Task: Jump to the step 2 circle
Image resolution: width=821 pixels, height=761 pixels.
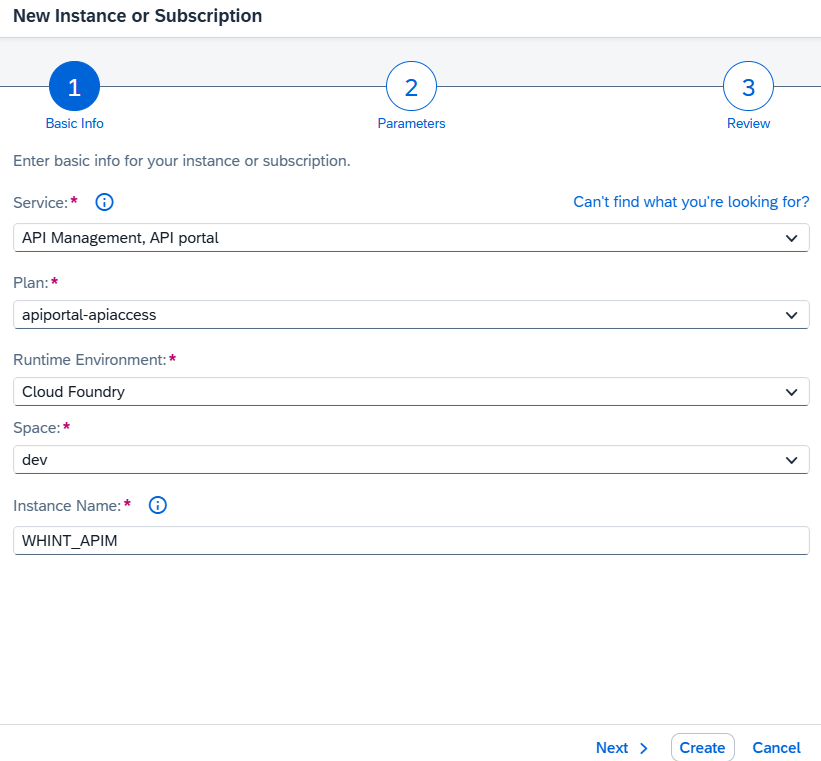Action: click(411, 87)
